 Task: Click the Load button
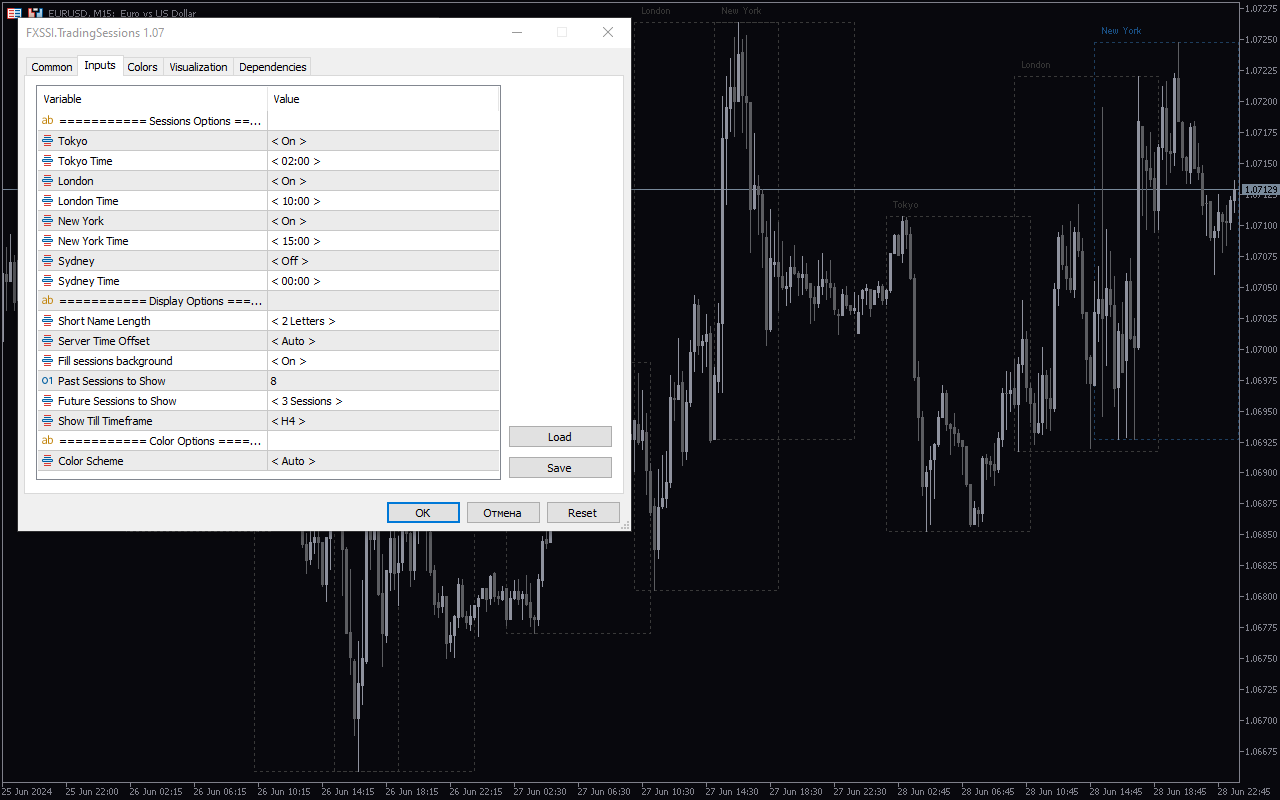[560, 437]
